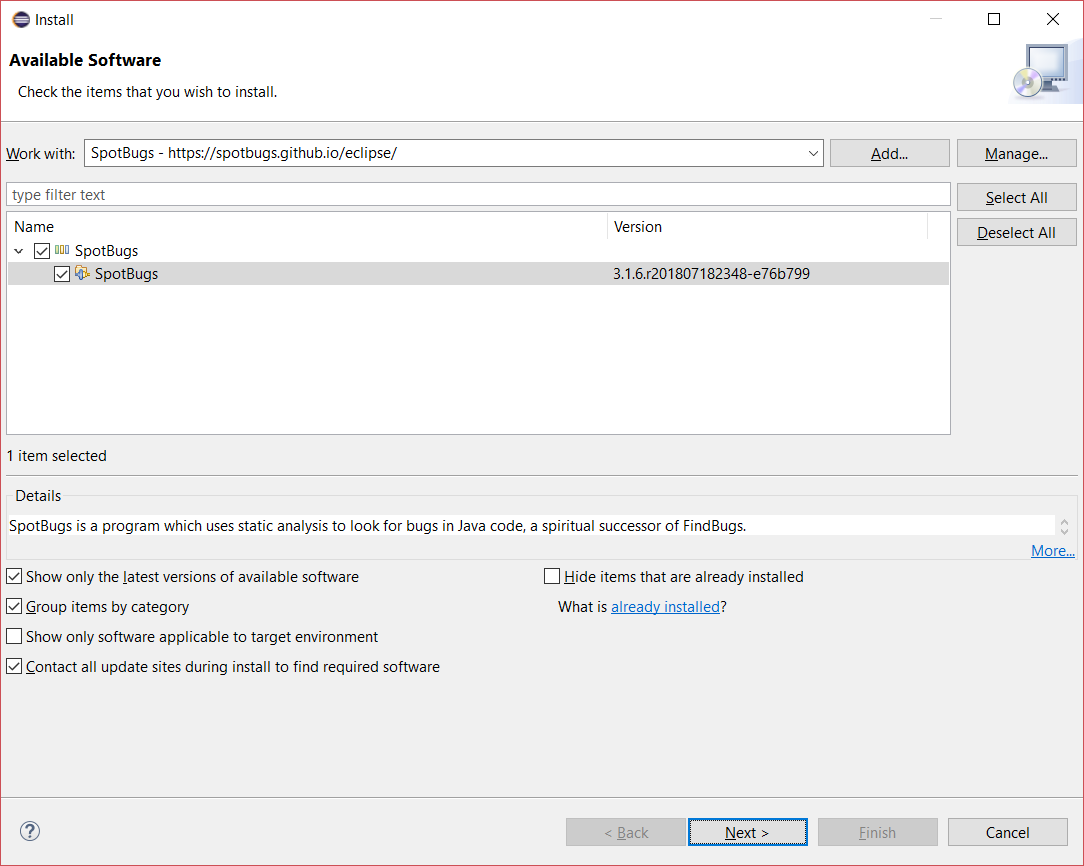Uncheck the SpotBugs feature checkbox
Screen dimensions: 1084x866
click(x=62, y=274)
